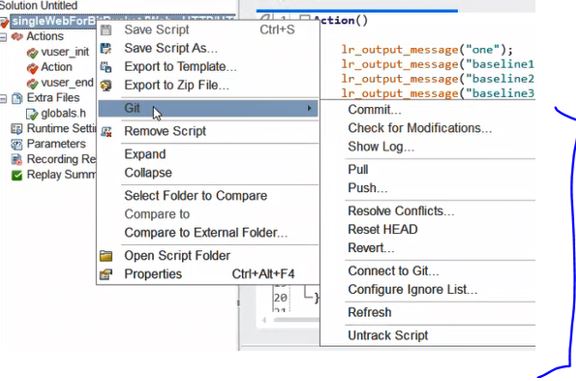Collapse the Actions tree node
This screenshot has width=576, height=381.
[3, 37]
